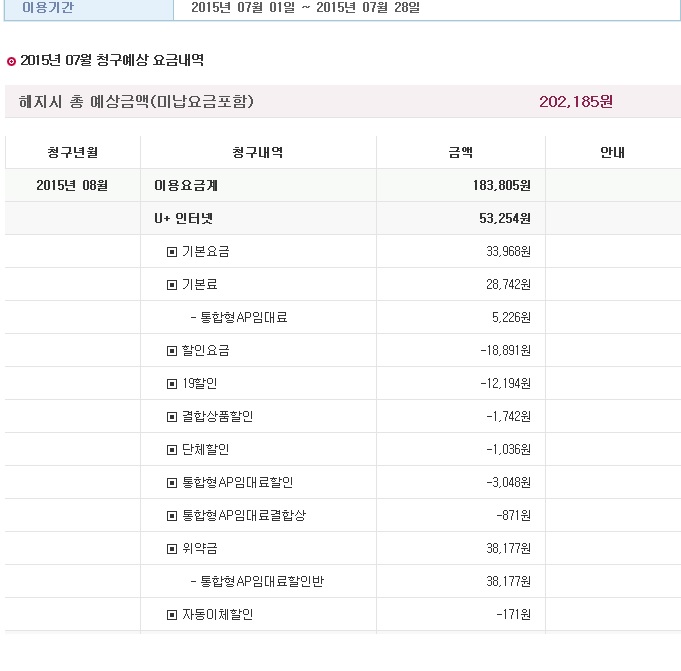681x671 pixels.
Task: Click the 202,185원 total amount
Action: 576,102
